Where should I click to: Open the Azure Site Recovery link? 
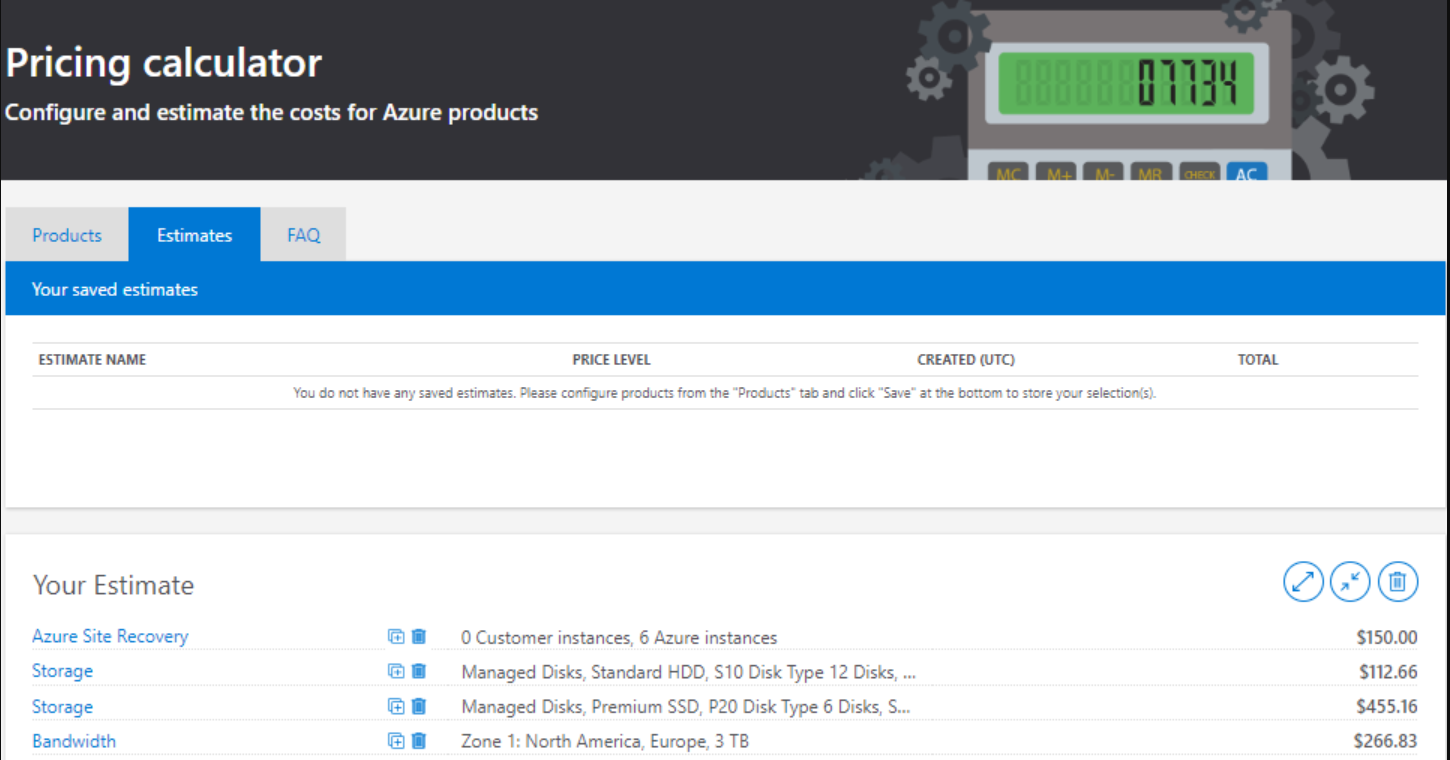pos(110,636)
